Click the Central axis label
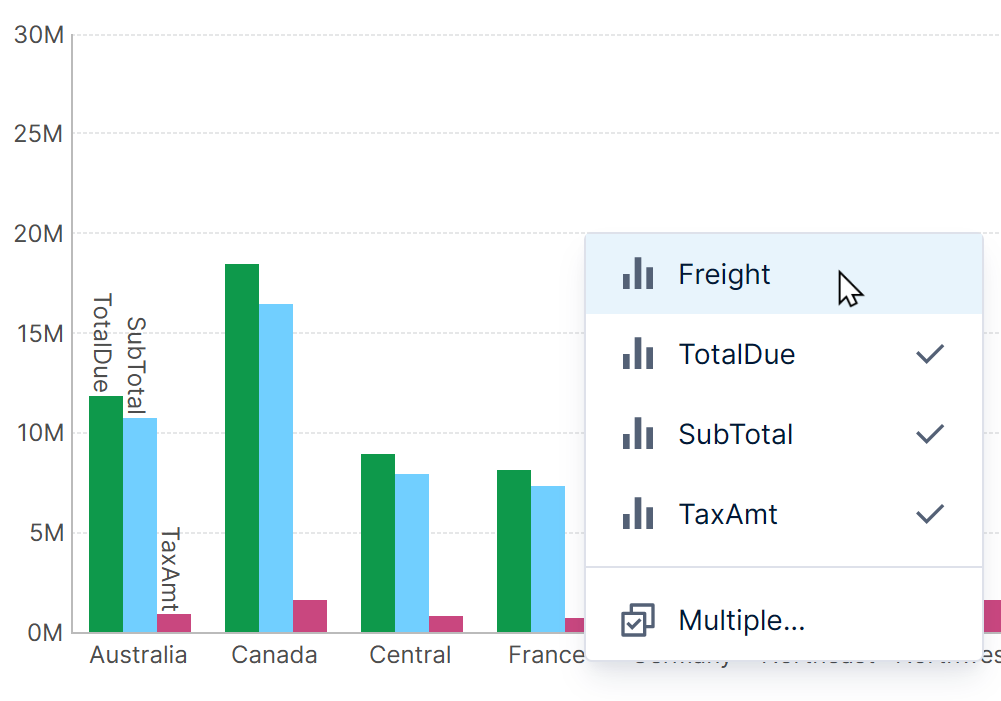 tap(410, 655)
